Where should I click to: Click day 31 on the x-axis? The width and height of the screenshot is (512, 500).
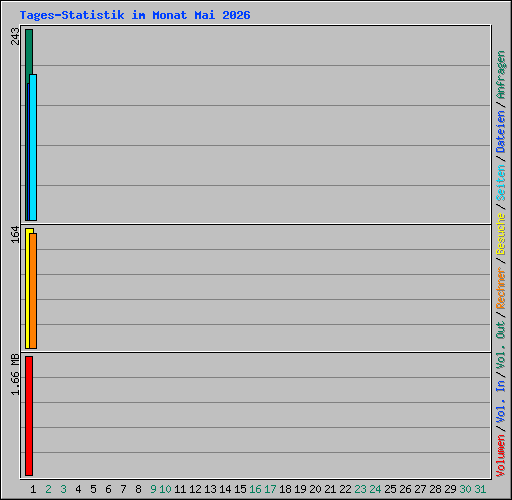[480, 489]
